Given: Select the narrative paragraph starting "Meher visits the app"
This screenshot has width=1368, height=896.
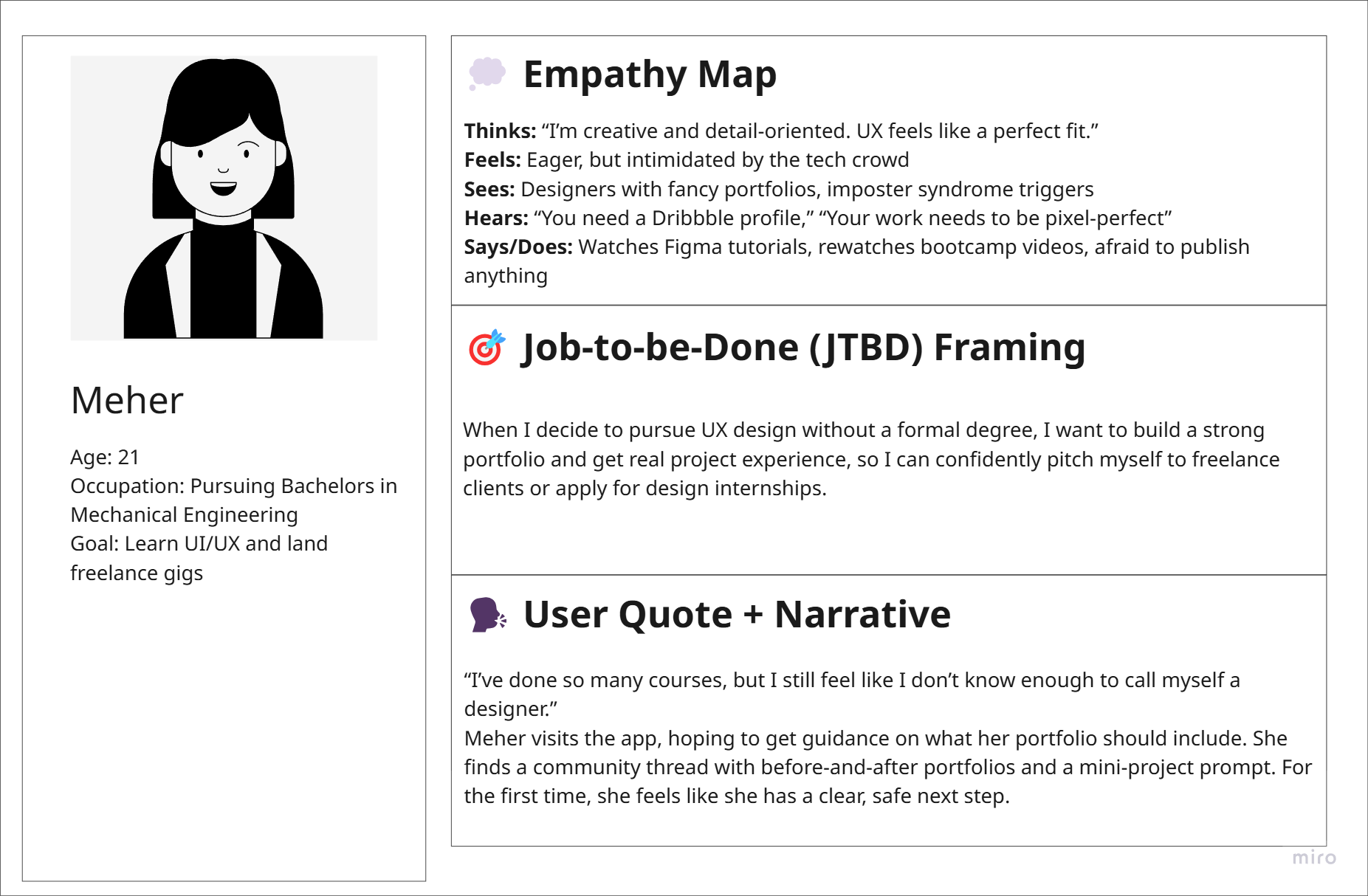Looking at the screenshot, I should coord(887,768).
